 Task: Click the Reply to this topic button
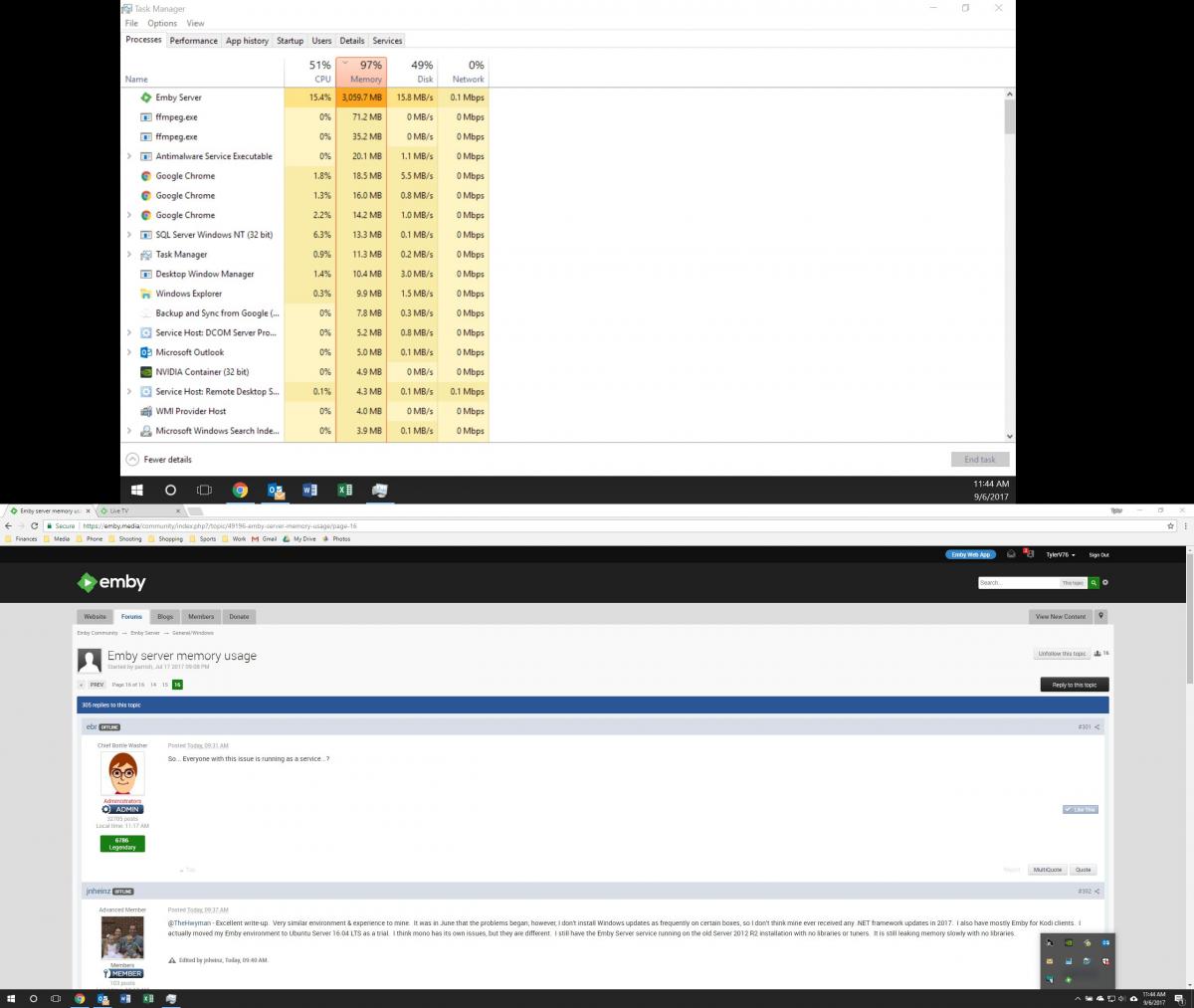(x=1075, y=685)
